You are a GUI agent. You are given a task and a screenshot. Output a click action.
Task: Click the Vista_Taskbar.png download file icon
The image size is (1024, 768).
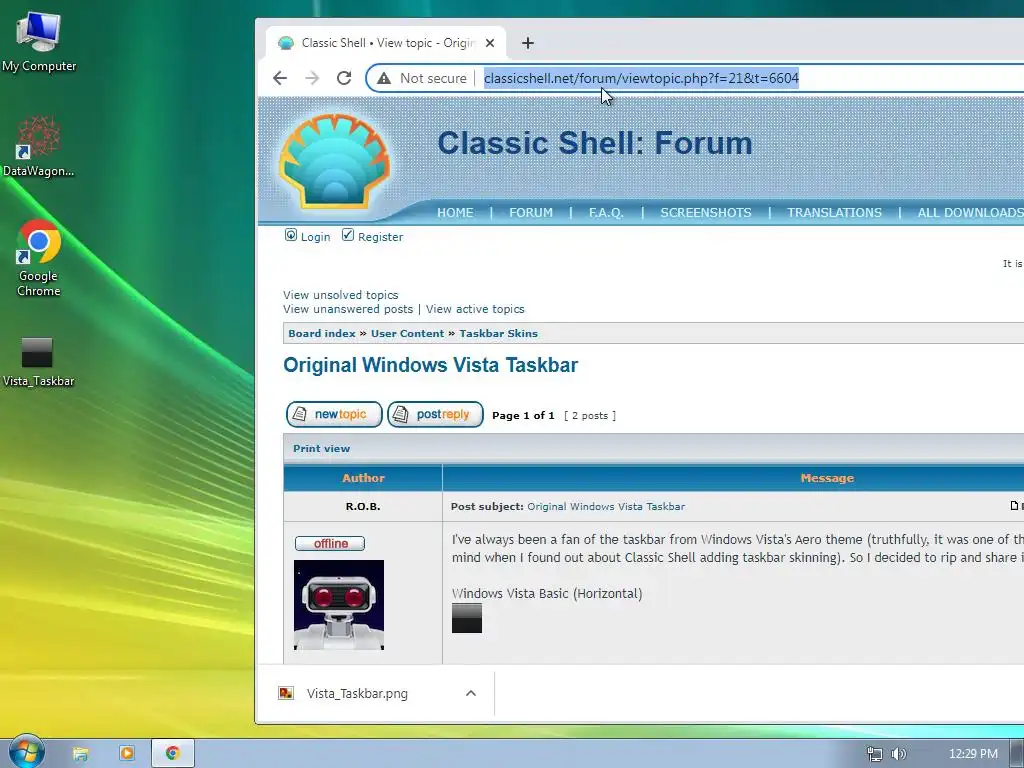pos(286,694)
